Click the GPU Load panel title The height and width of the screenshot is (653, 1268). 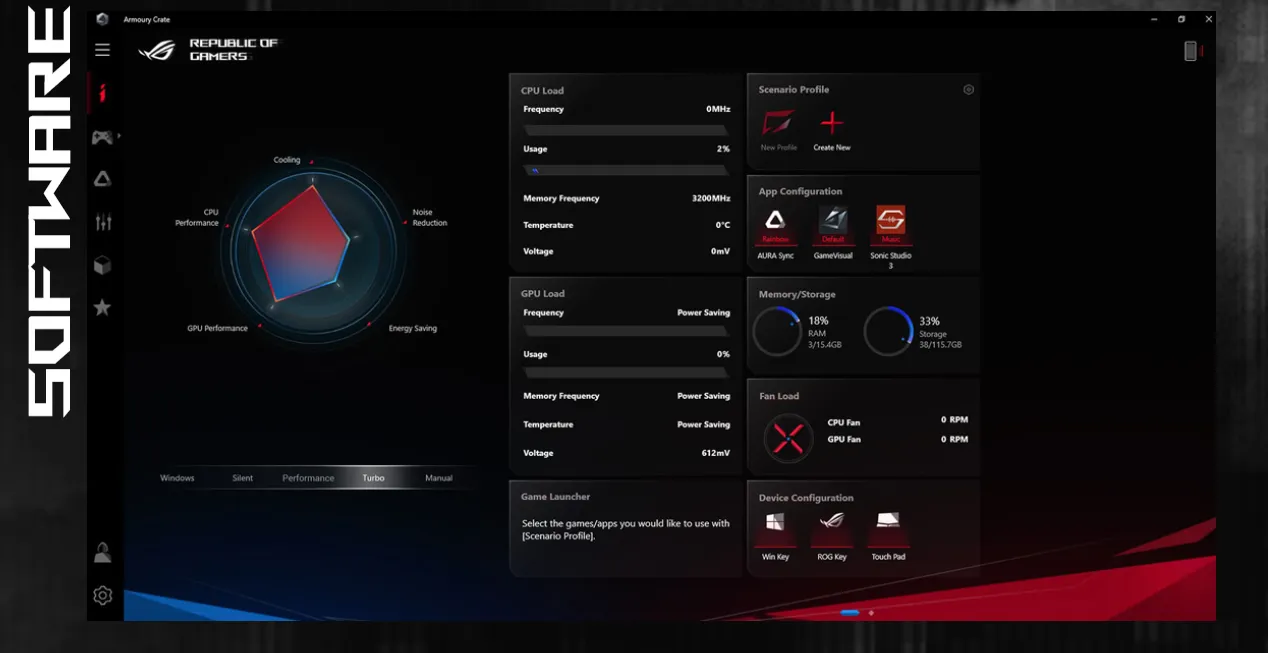(x=543, y=294)
